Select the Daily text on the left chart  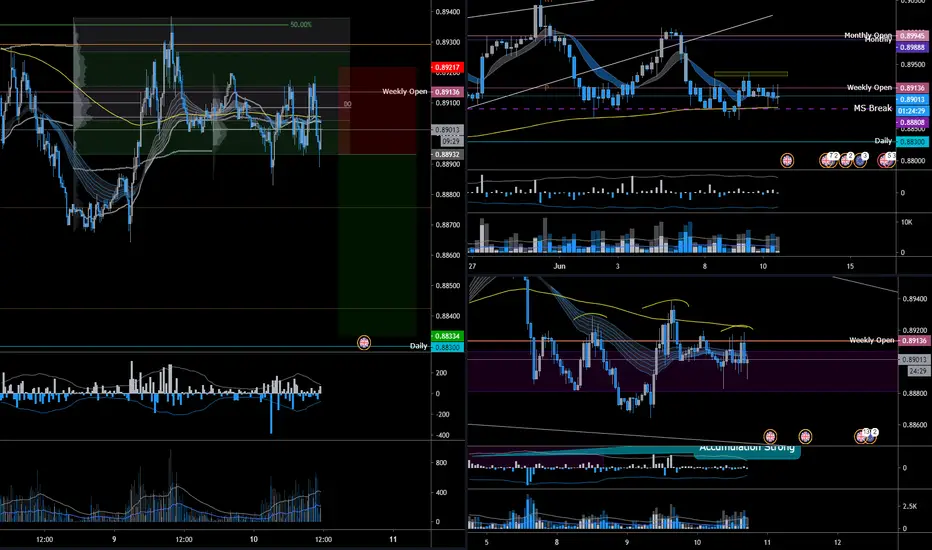(x=418, y=345)
